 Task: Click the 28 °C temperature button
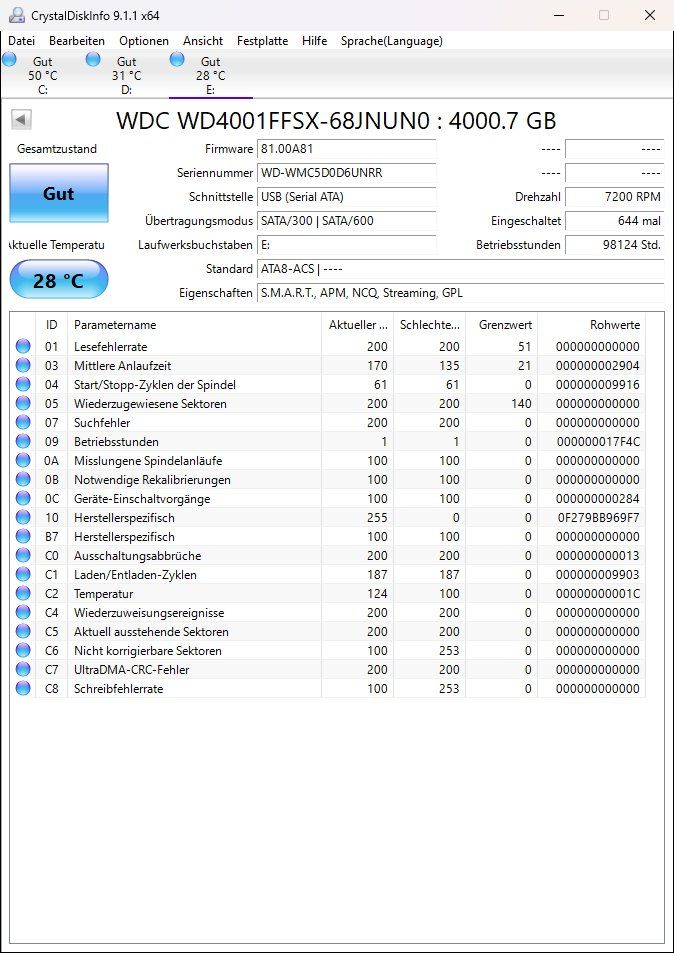click(x=59, y=280)
